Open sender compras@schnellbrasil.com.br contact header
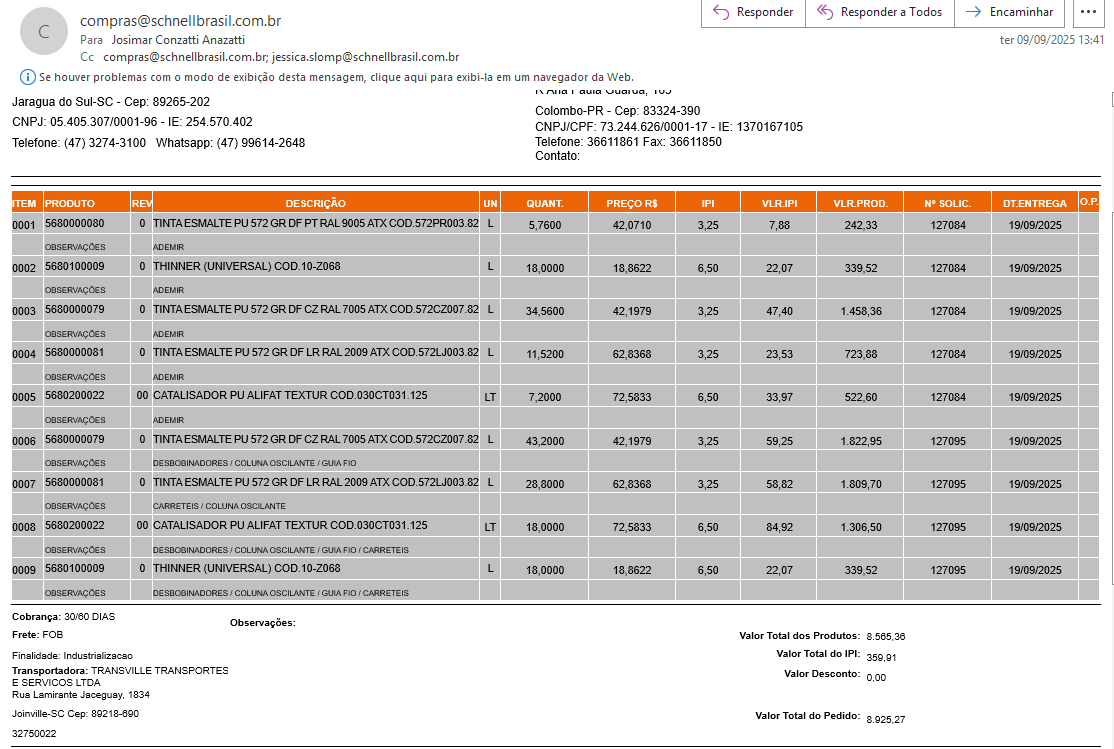The width and height of the screenshot is (1114, 749). click(180, 20)
